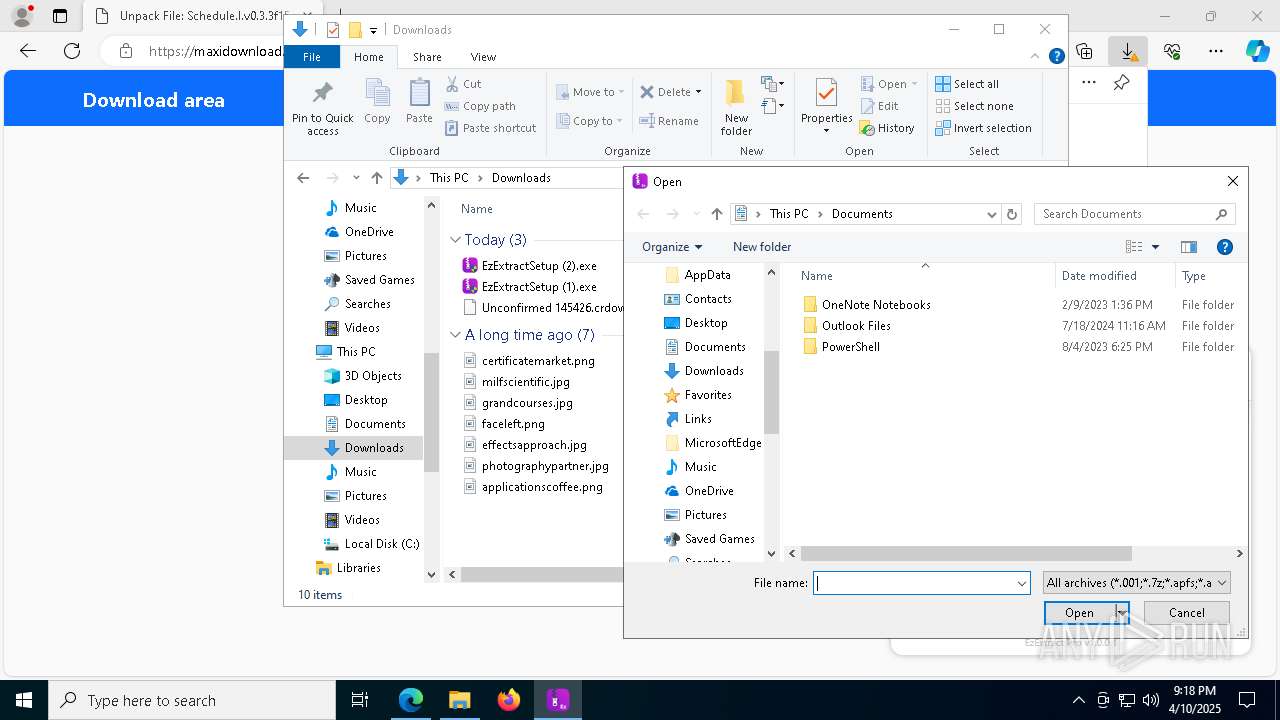The width and height of the screenshot is (1280, 720).
Task: Click Cancel in Open dialog
Action: pyautogui.click(x=1187, y=613)
